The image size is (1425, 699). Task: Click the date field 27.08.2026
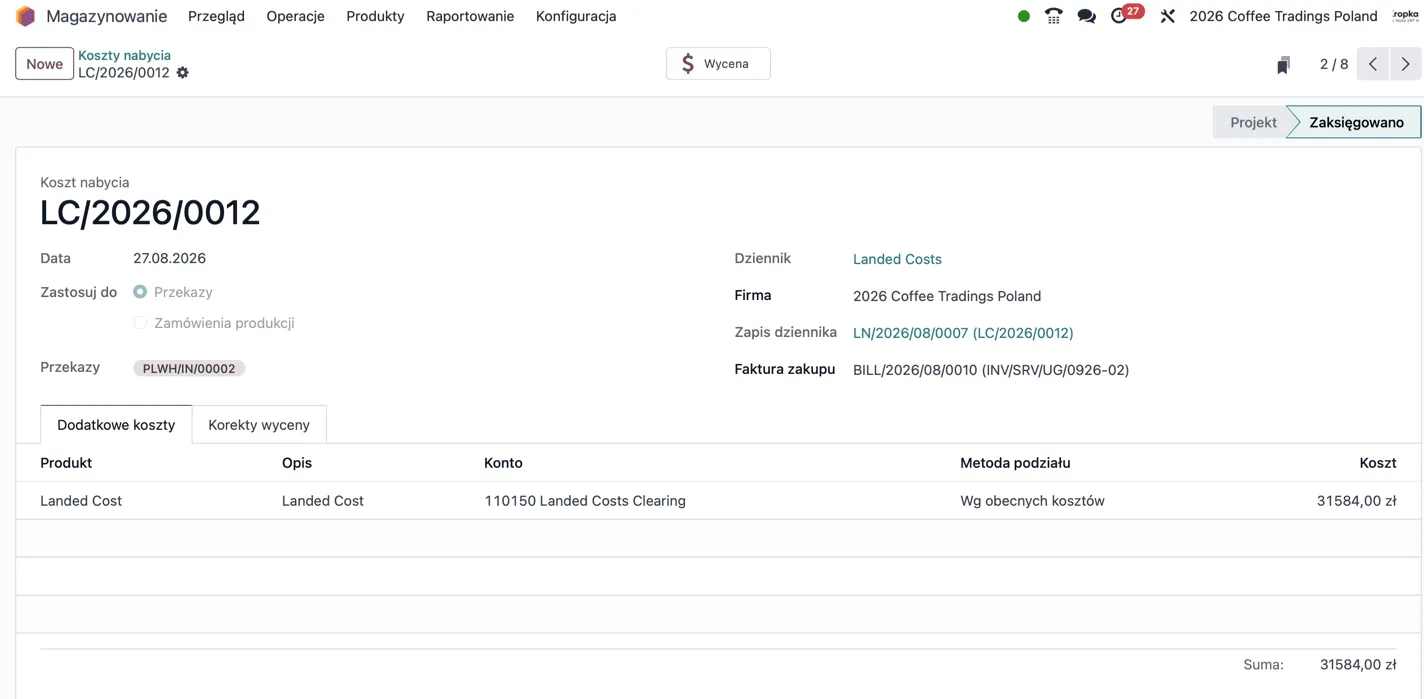[169, 258]
